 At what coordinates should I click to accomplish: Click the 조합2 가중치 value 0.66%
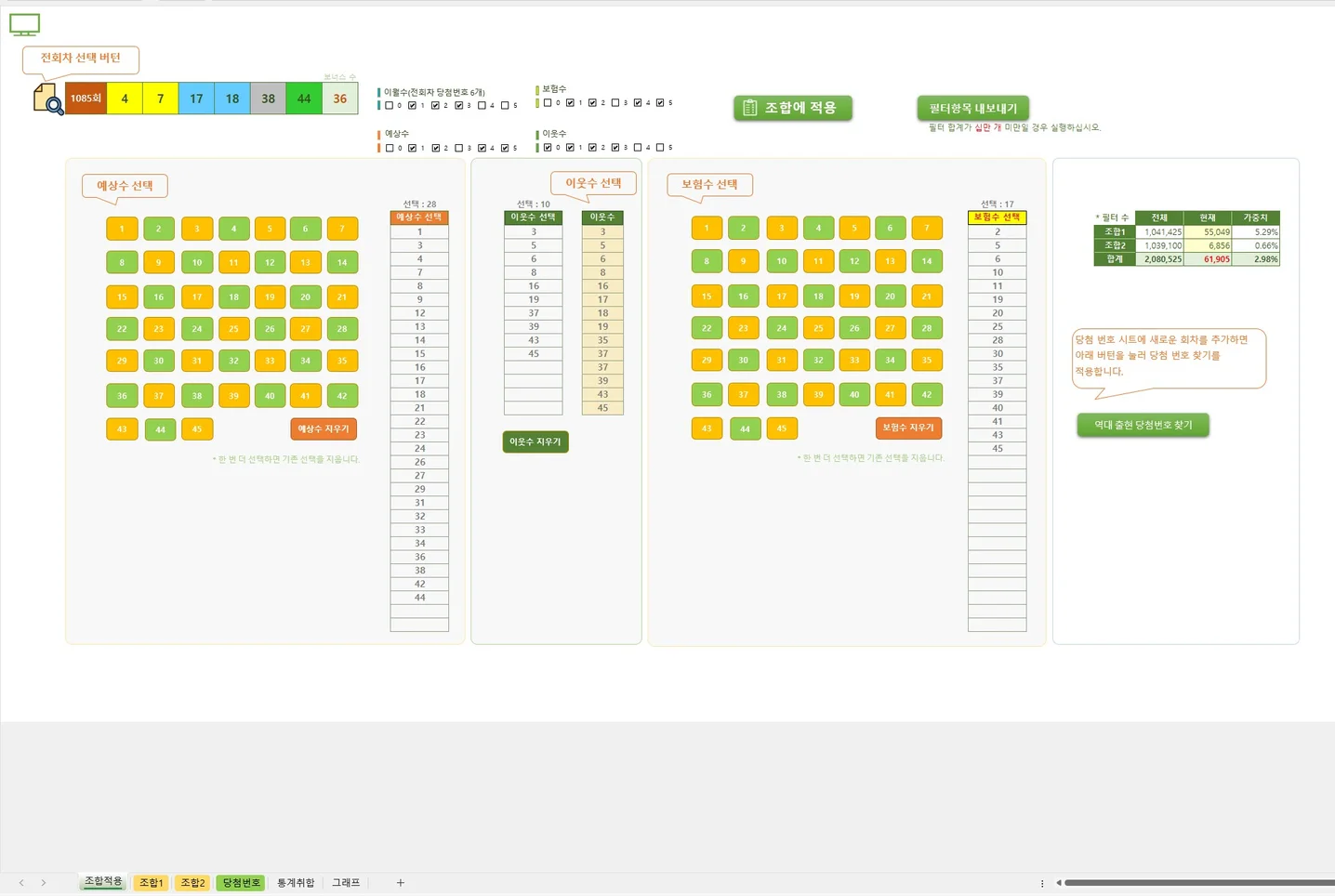(x=1256, y=245)
